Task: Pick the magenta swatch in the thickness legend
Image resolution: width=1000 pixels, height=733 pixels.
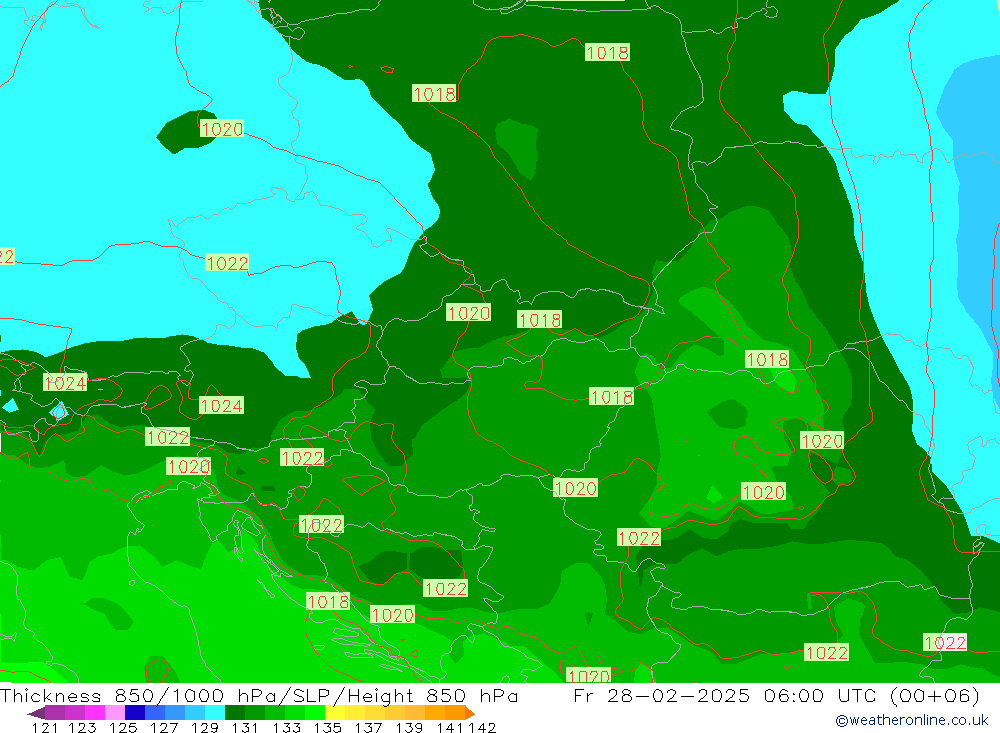Action: (95, 713)
